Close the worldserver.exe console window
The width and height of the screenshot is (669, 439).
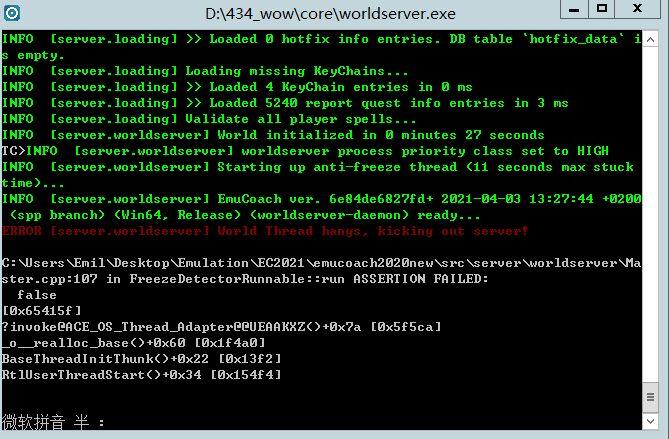click(x=638, y=9)
